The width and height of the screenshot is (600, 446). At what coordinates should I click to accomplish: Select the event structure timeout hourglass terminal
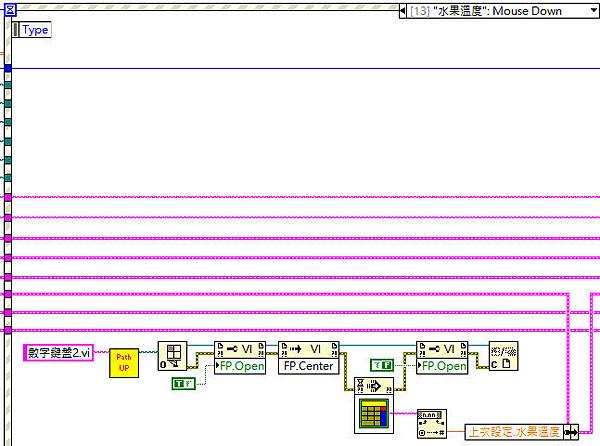point(10,10)
